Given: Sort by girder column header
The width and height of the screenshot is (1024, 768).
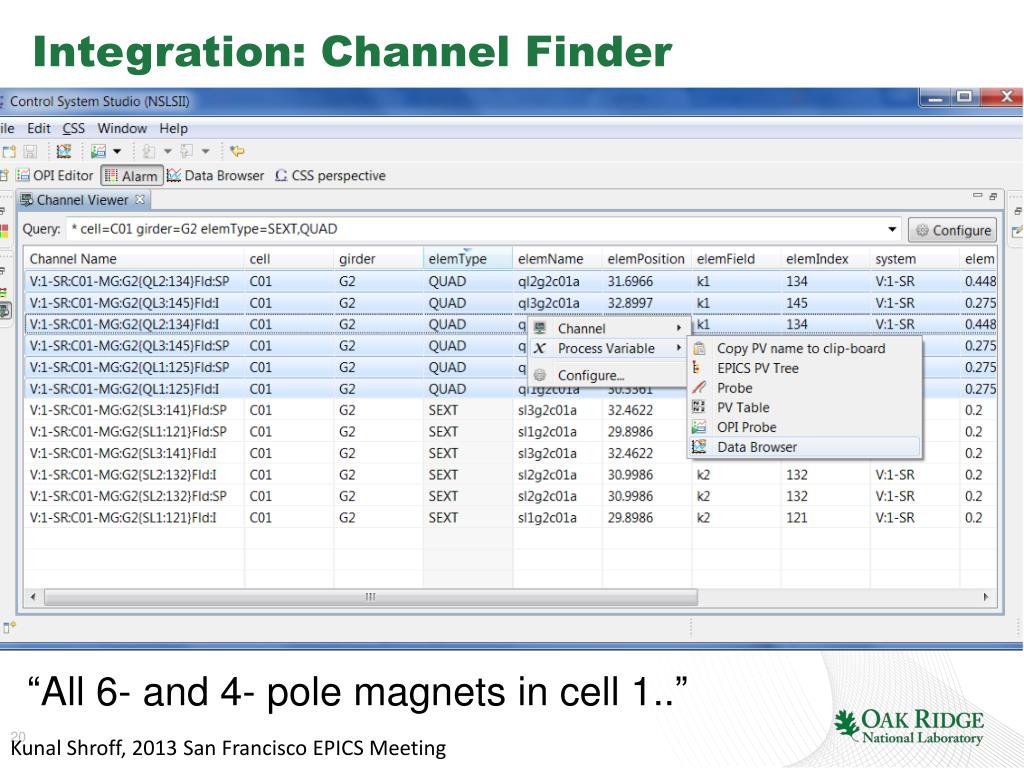Looking at the screenshot, I should coord(379,259).
